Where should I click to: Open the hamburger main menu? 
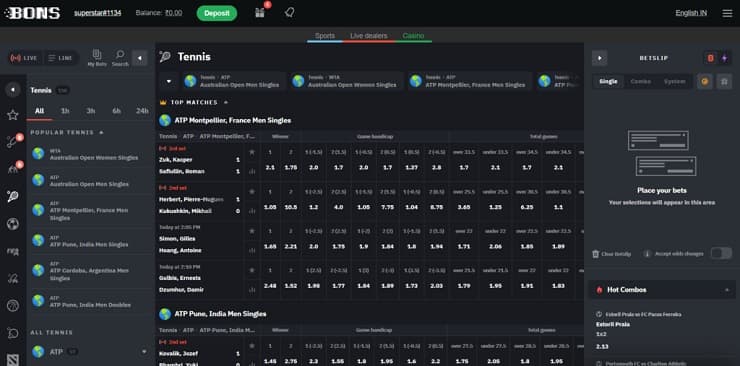[727, 13]
